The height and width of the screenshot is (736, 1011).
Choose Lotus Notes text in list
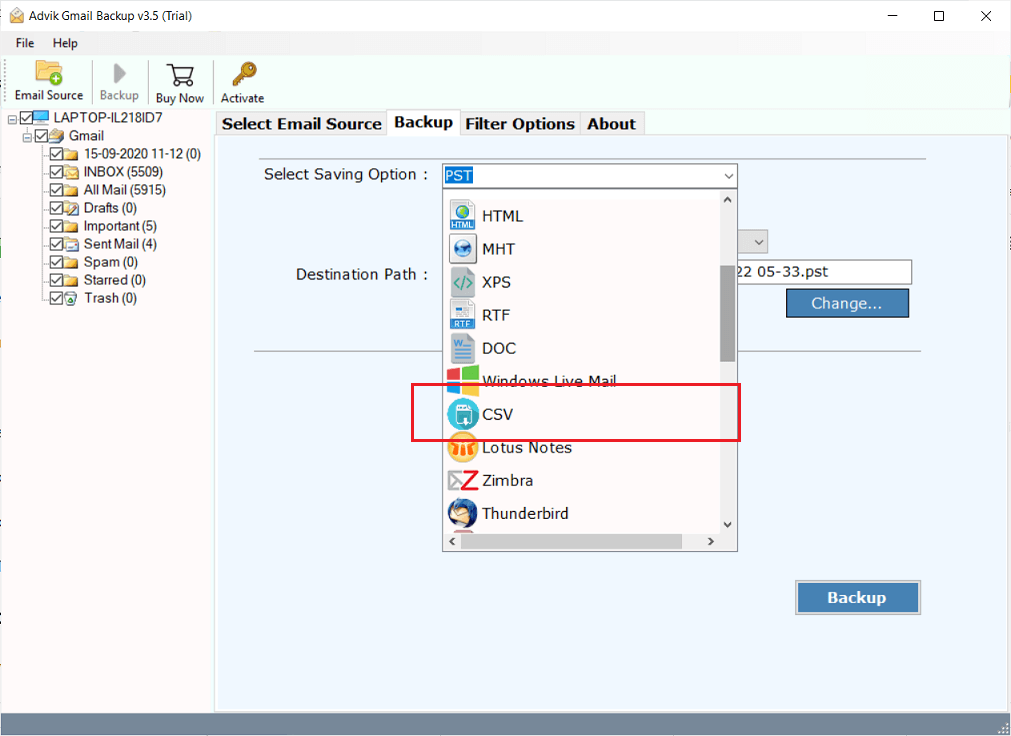527,448
